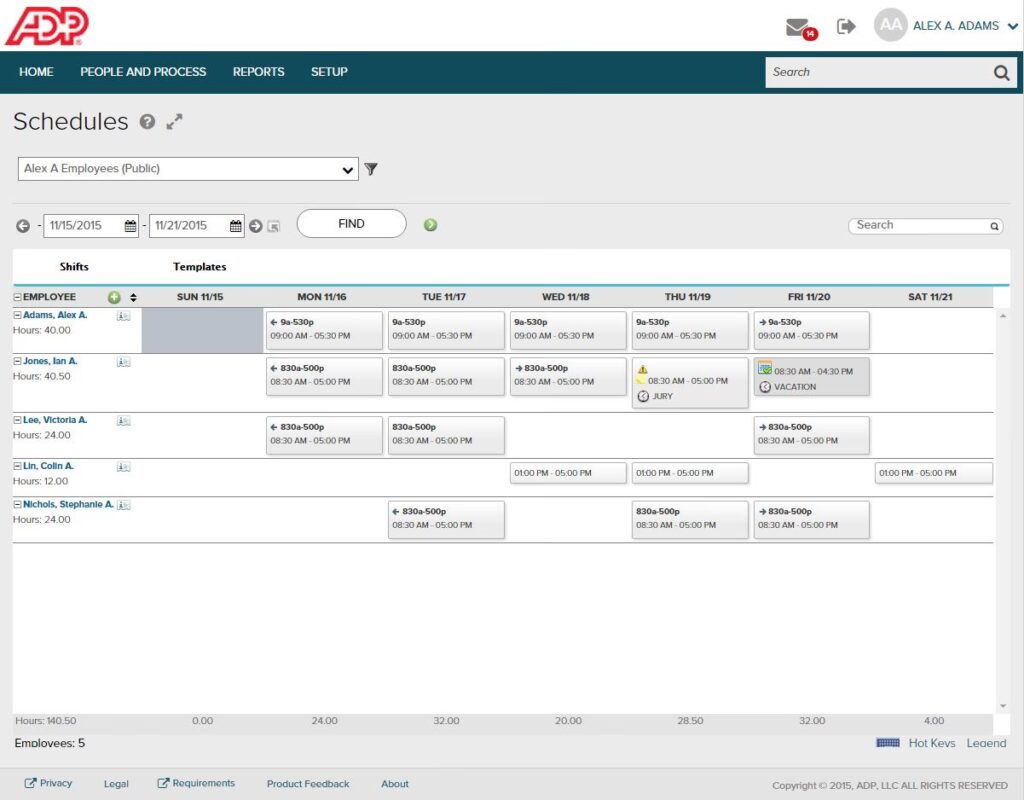Image resolution: width=1024 pixels, height=800 pixels.
Task: Go to the previous week arrow
Action: coord(23,226)
